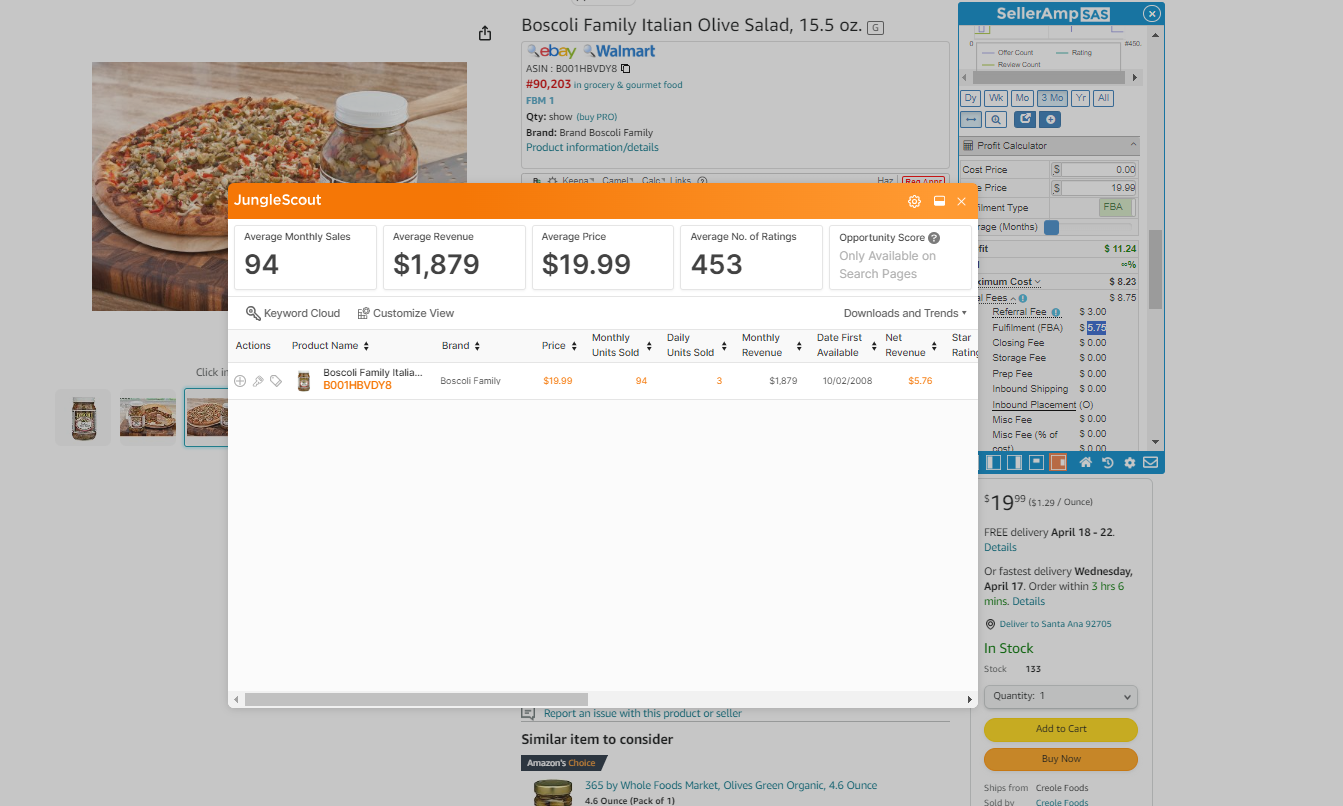Click the Add to Cart button
The height and width of the screenshot is (806, 1343).
tap(1061, 729)
